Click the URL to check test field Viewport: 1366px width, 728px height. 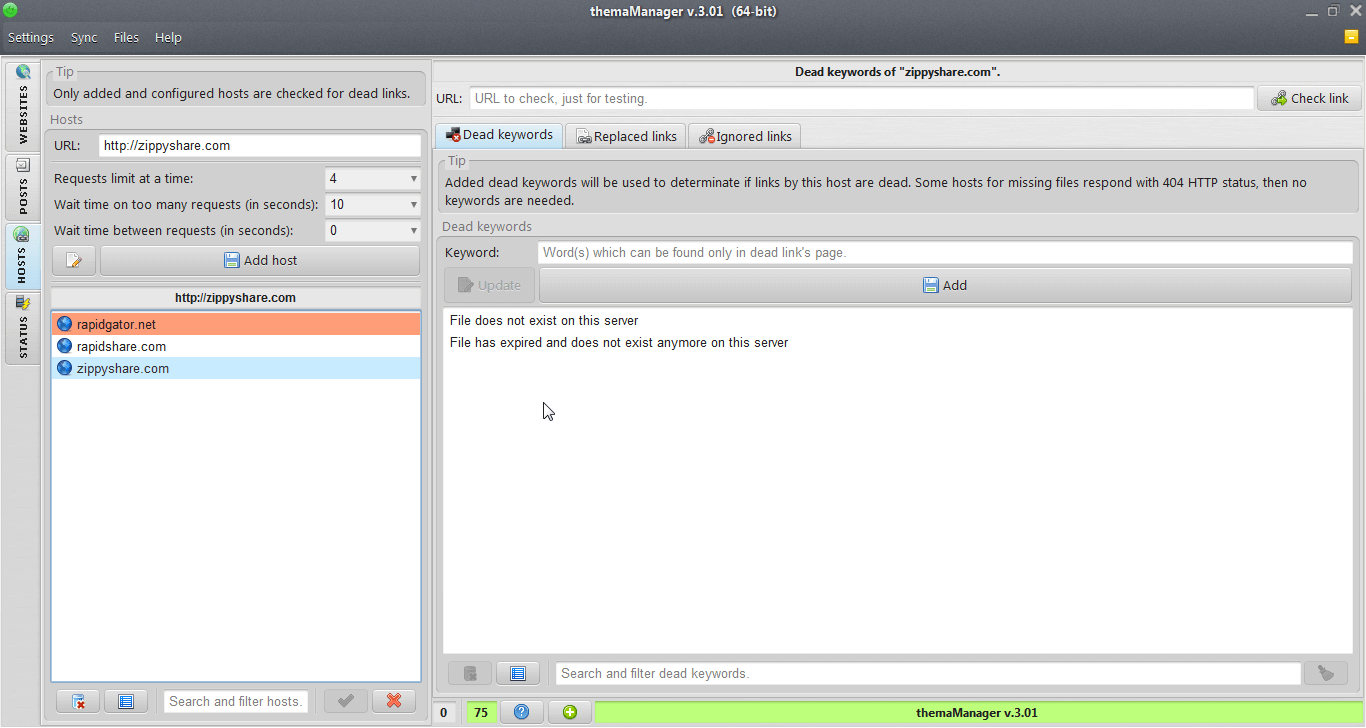[862, 98]
